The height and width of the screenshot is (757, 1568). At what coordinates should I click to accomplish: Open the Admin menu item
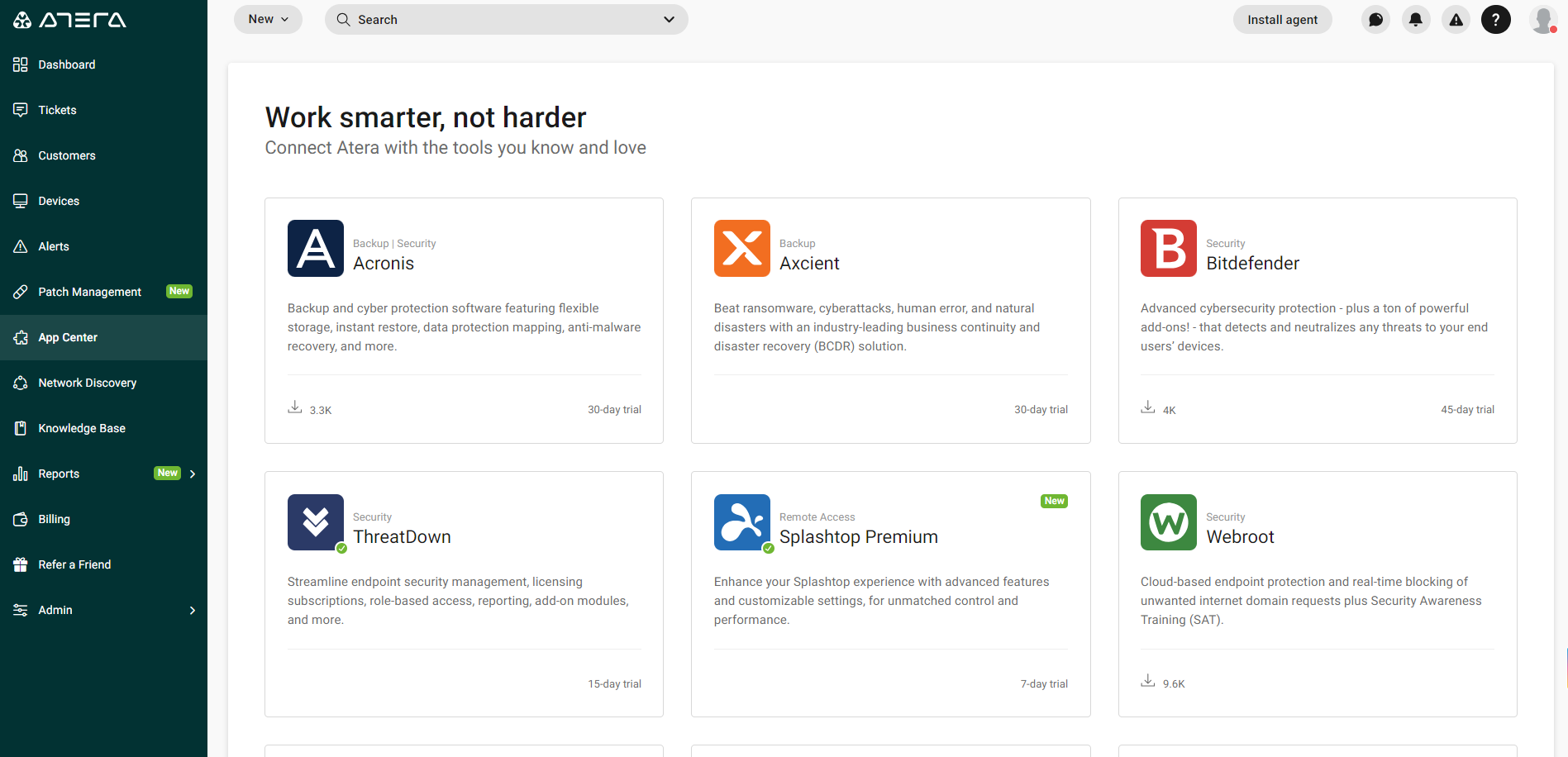[x=103, y=610]
